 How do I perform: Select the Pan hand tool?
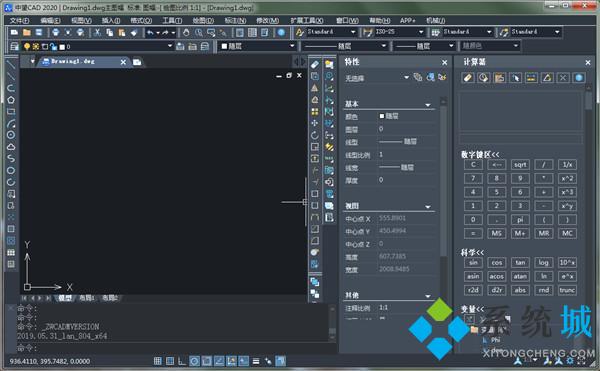186,33
